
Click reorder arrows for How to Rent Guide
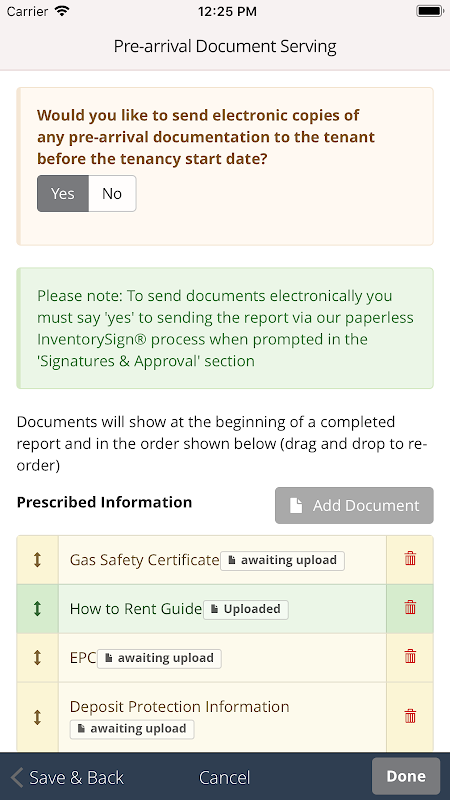[37, 608]
